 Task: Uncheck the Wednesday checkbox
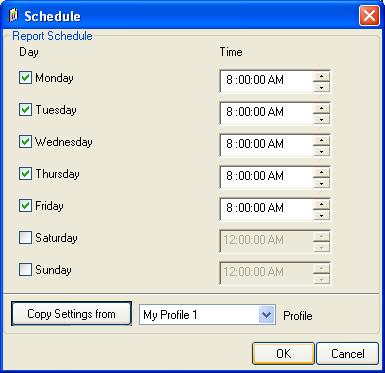pos(25,141)
